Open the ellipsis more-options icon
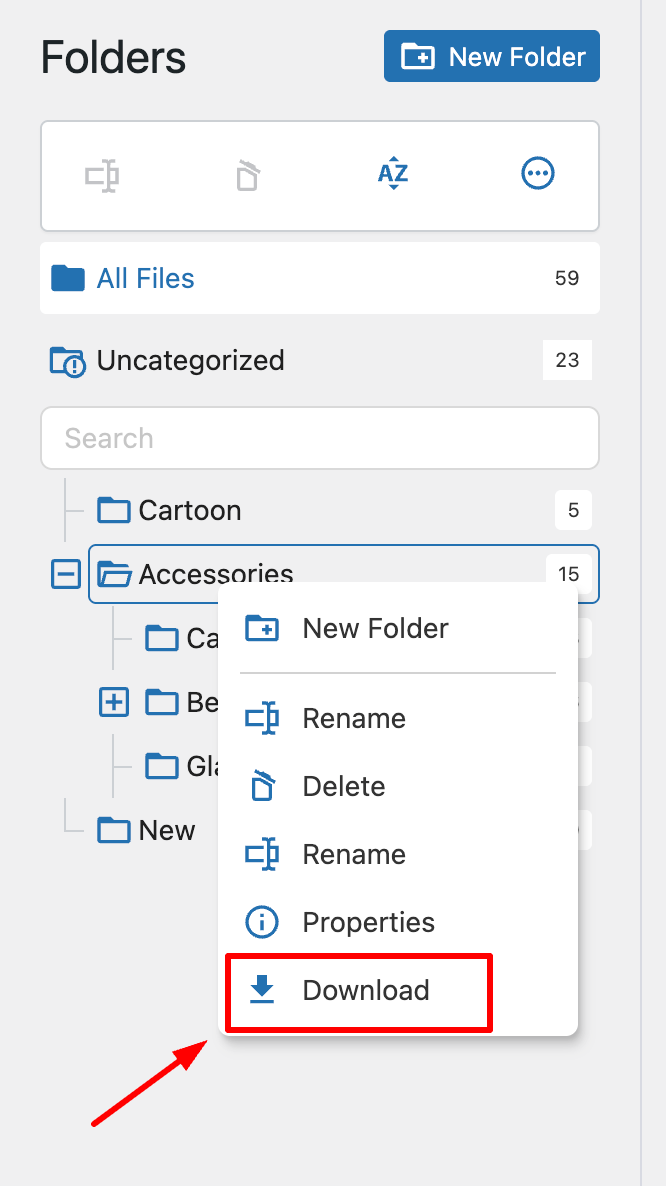 (x=538, y=174)
